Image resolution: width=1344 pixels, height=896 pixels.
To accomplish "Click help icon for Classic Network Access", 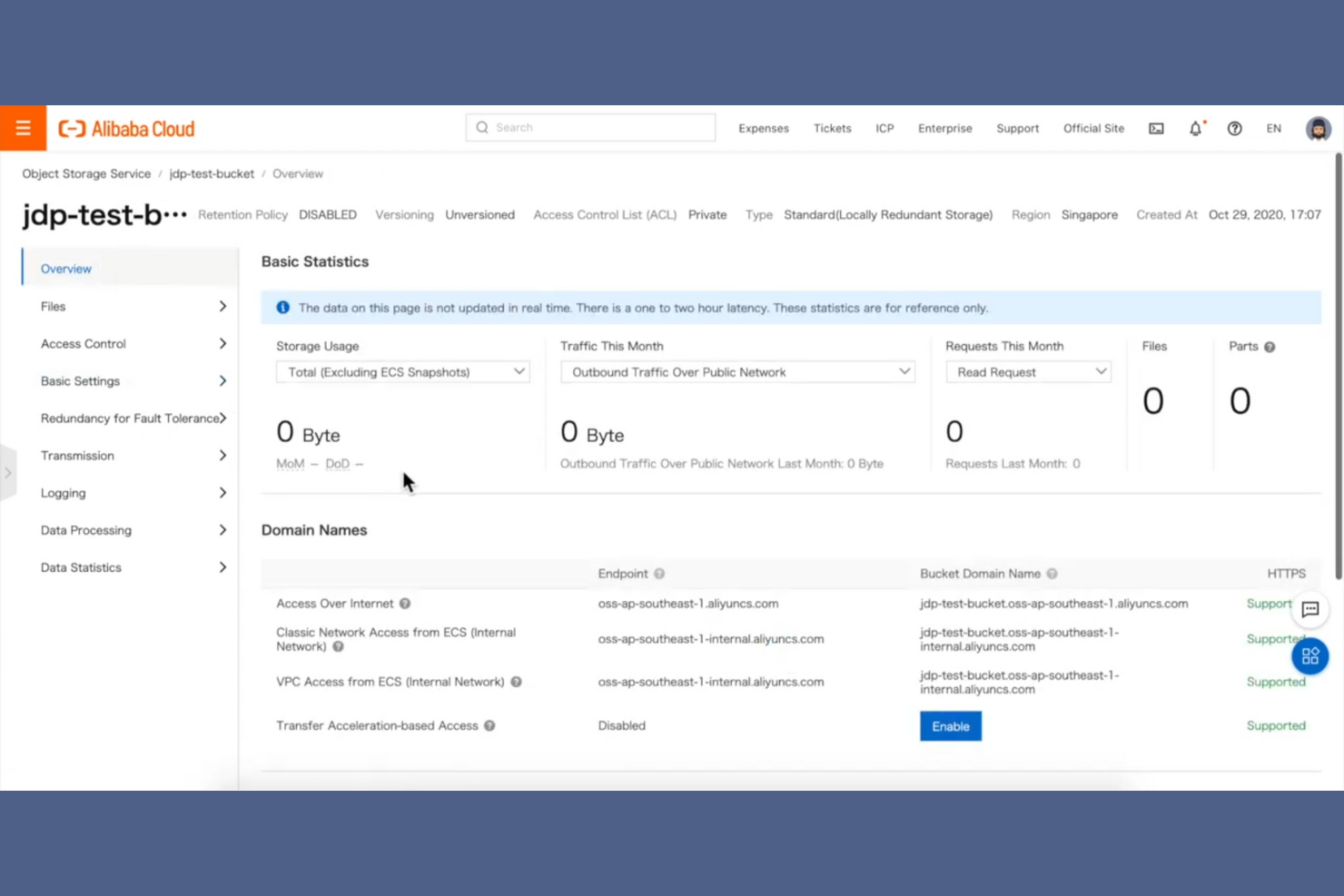I will click(338, 647).
